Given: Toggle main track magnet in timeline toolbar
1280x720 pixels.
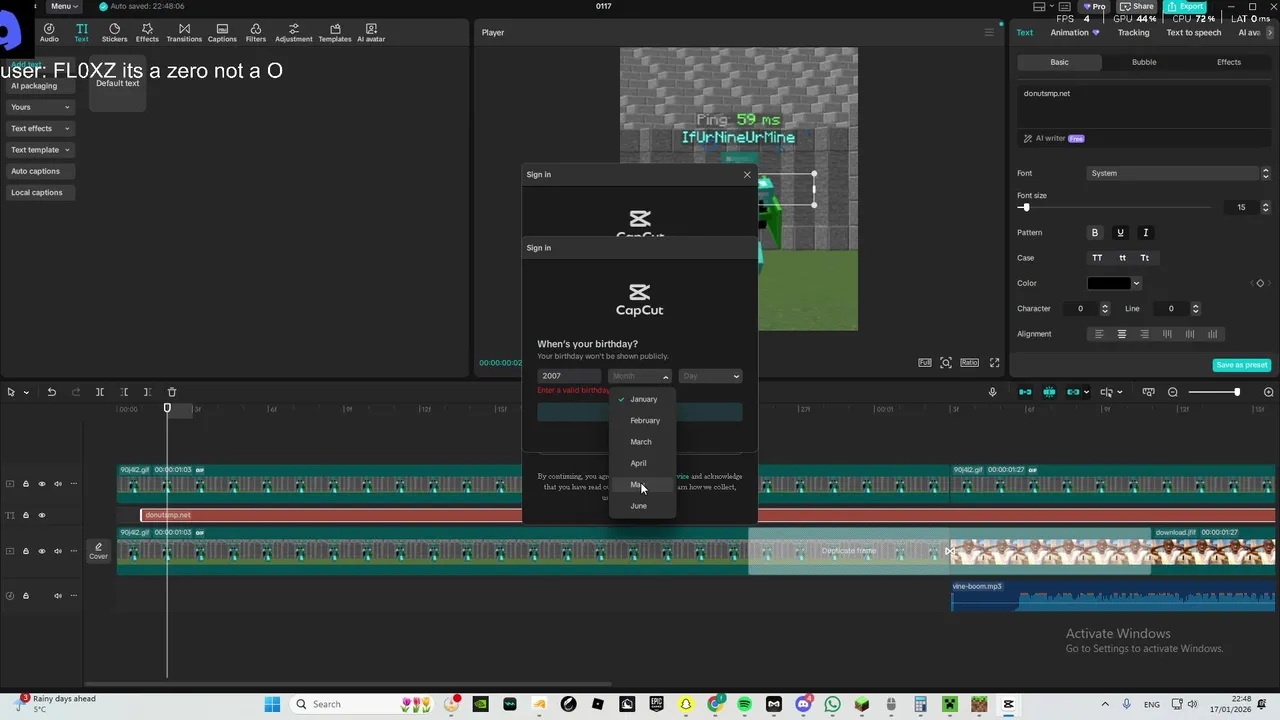Looking at the screenshot, I should (x=1025, y=392).
